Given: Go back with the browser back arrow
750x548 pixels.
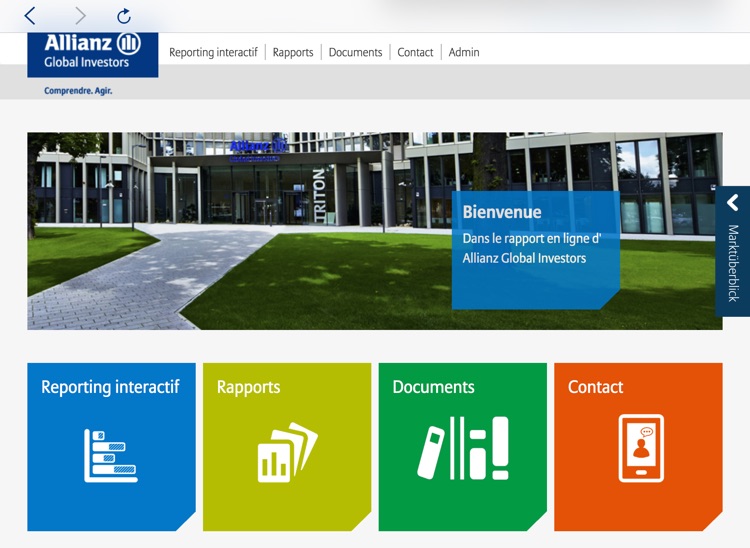Looking at the screenshot, I should pos(30,16).
